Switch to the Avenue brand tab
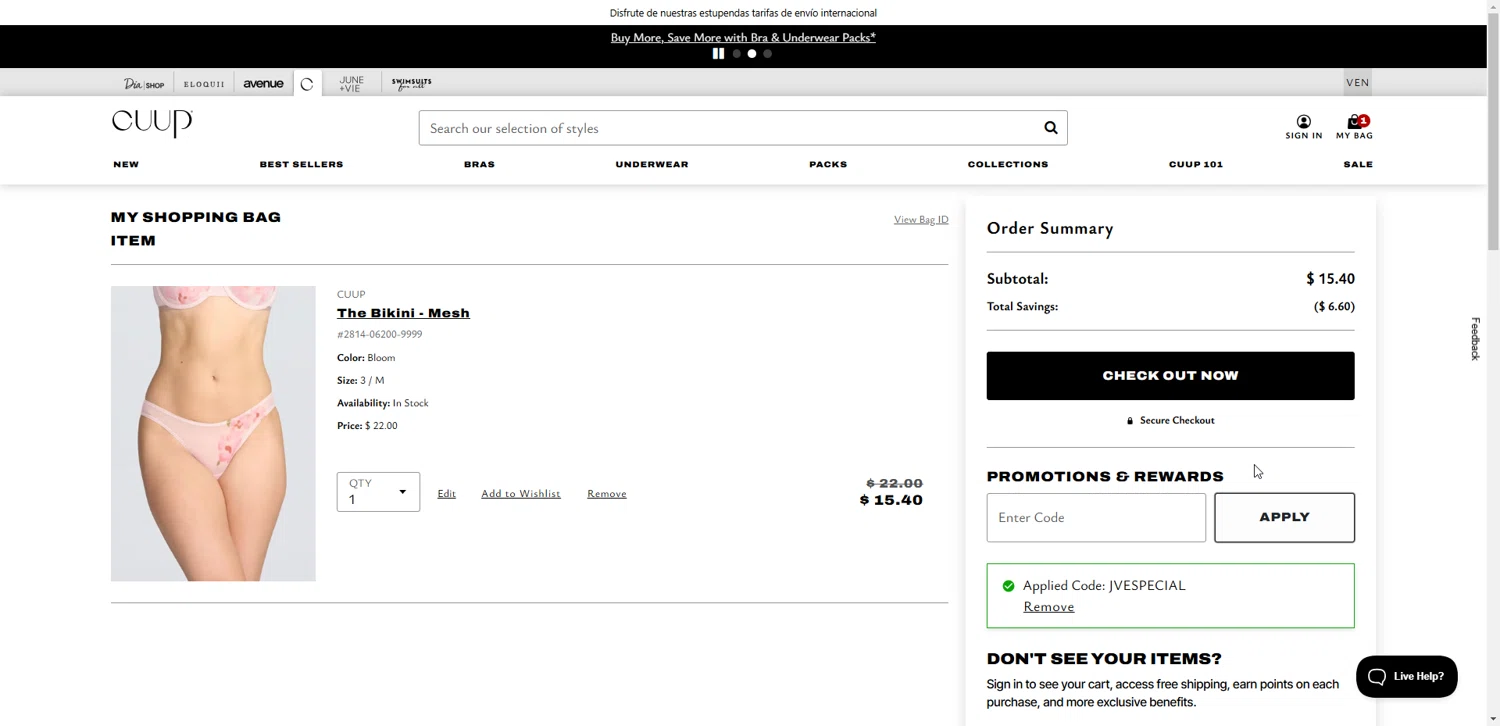Screen dimensions: 1500x726 pyautogui.click(x=263, y=84)
